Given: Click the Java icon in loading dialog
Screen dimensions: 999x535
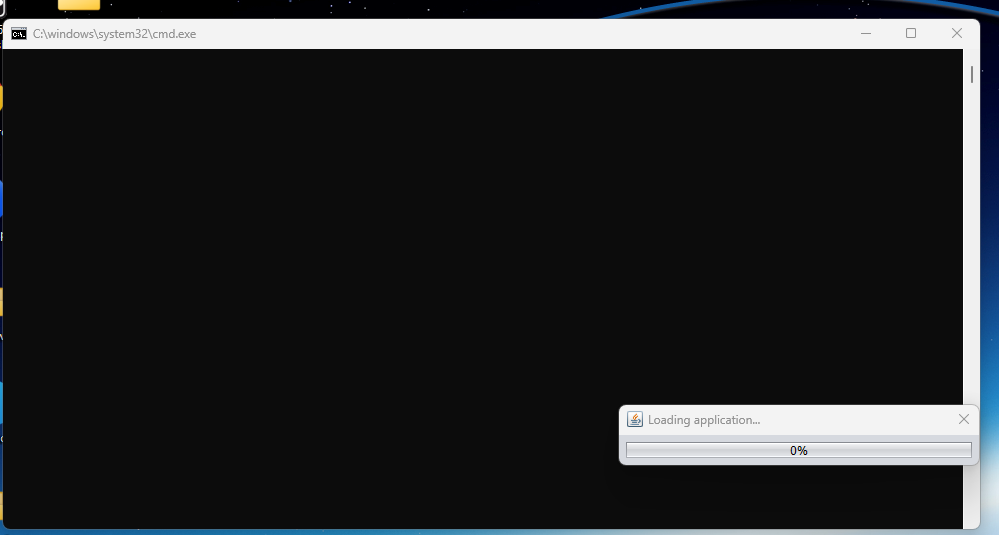Looking at the screenshot, I should click(634, 420).
